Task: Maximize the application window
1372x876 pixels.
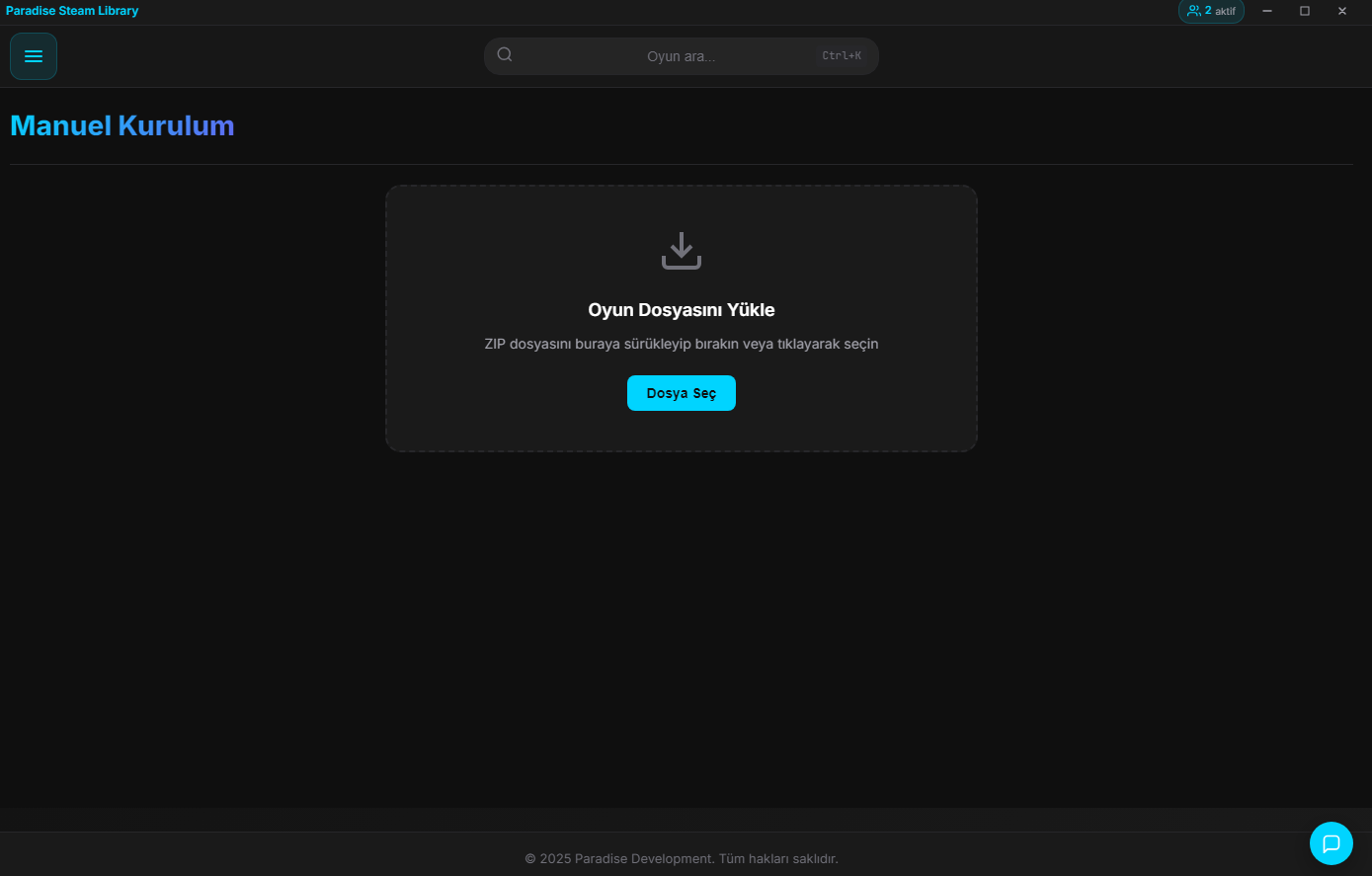Action: coord(1305,11)
